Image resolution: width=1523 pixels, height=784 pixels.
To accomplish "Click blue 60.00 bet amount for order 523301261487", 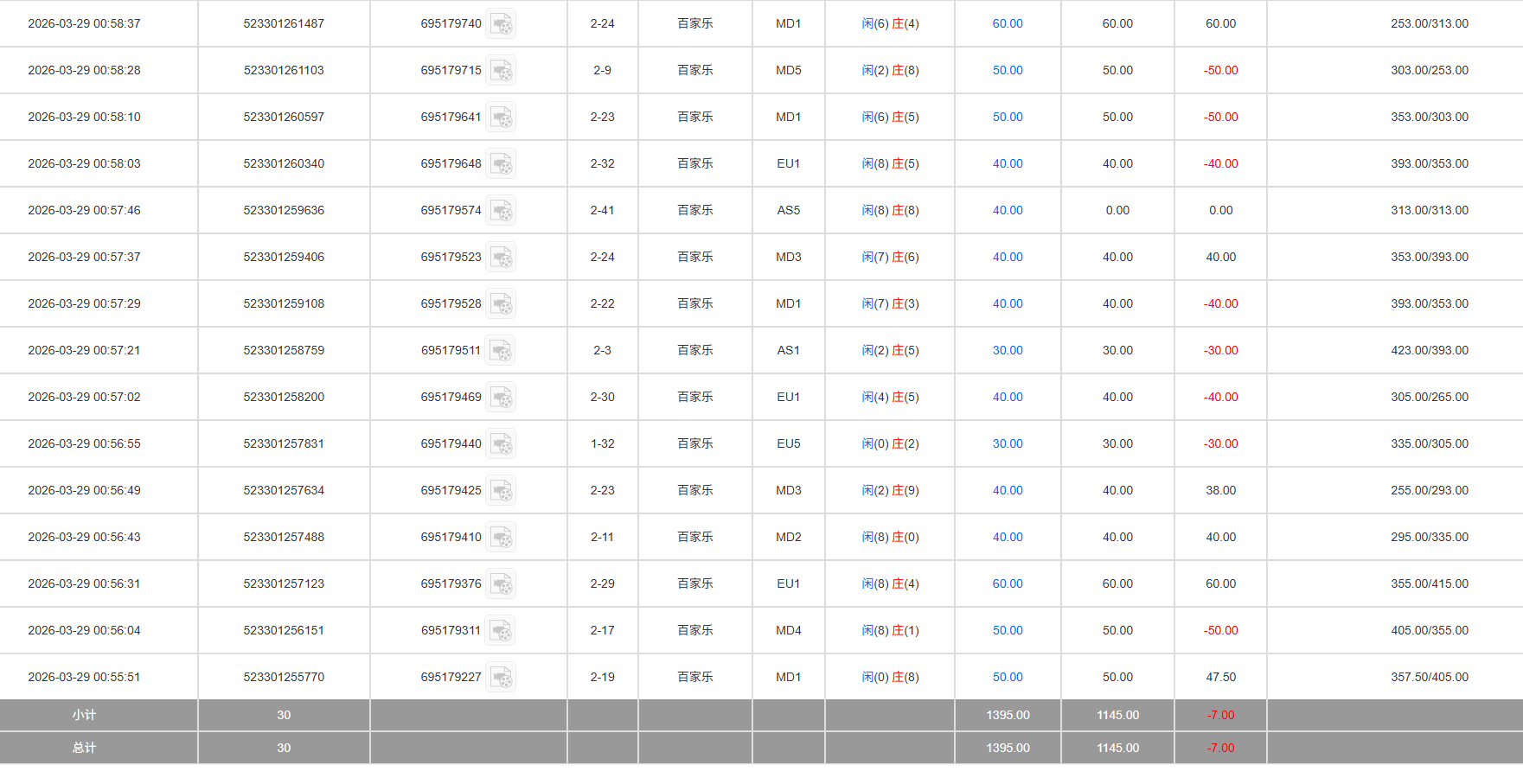I will pos(1007,24).
